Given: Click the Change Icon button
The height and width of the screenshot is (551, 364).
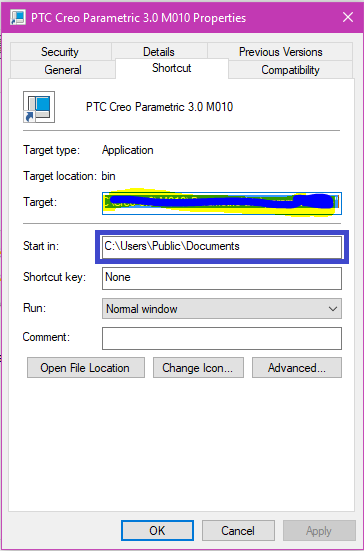Looking at the screenshot, I should click(x=198, y=368).
